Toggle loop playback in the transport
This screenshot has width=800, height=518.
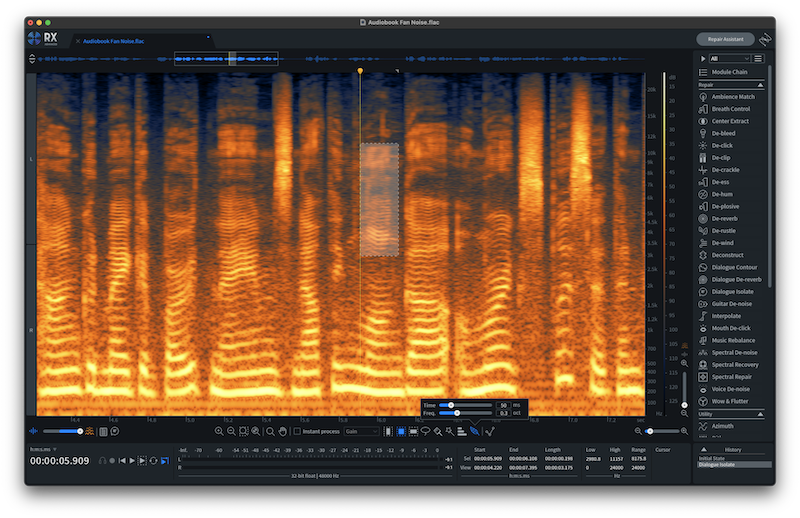153,460
